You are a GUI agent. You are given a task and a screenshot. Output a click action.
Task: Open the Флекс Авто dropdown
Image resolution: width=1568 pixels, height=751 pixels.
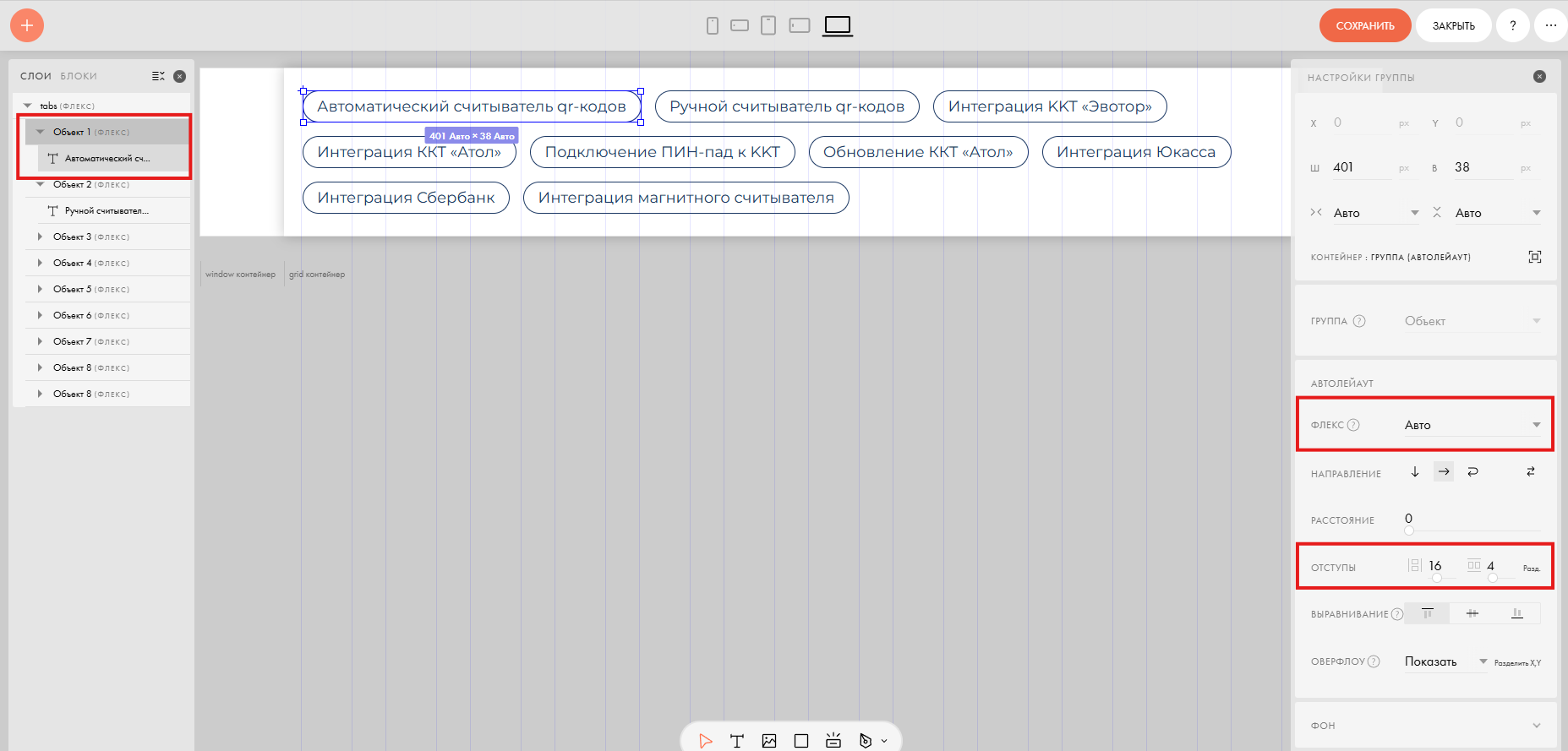(1472, 425)
